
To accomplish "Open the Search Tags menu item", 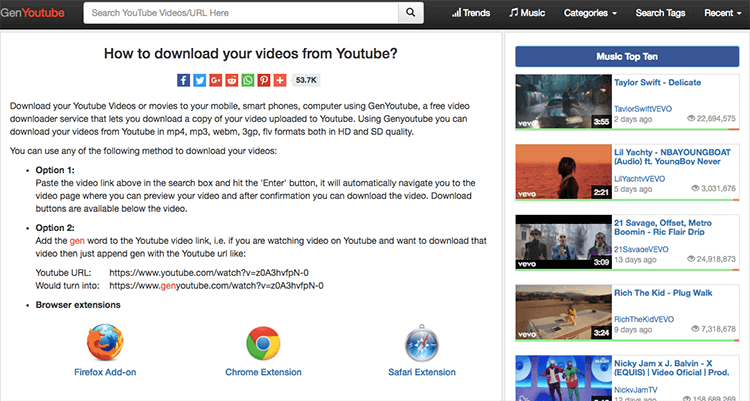I will point(660,13).
